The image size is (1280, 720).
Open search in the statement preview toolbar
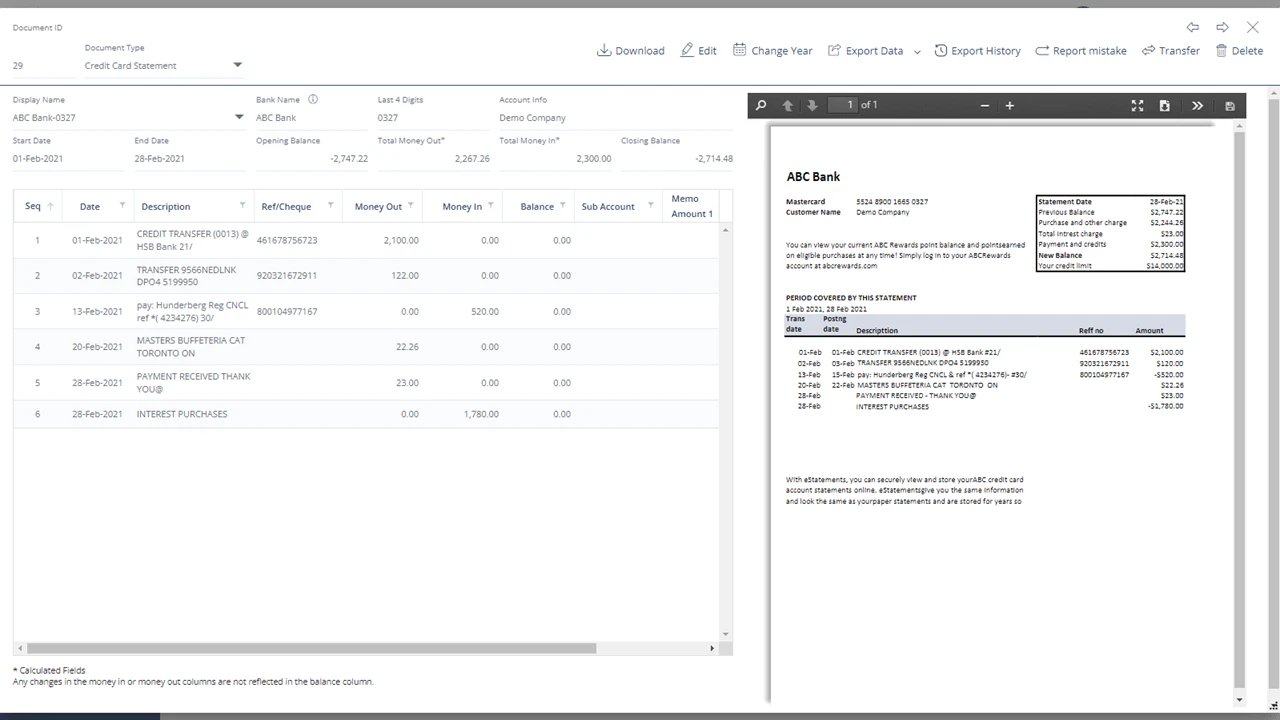(761, 105)
